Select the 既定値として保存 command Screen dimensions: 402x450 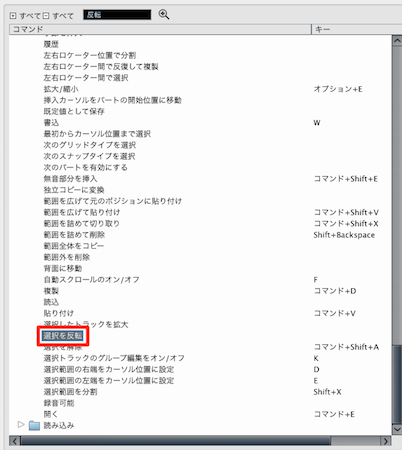[x=74, y=111]
